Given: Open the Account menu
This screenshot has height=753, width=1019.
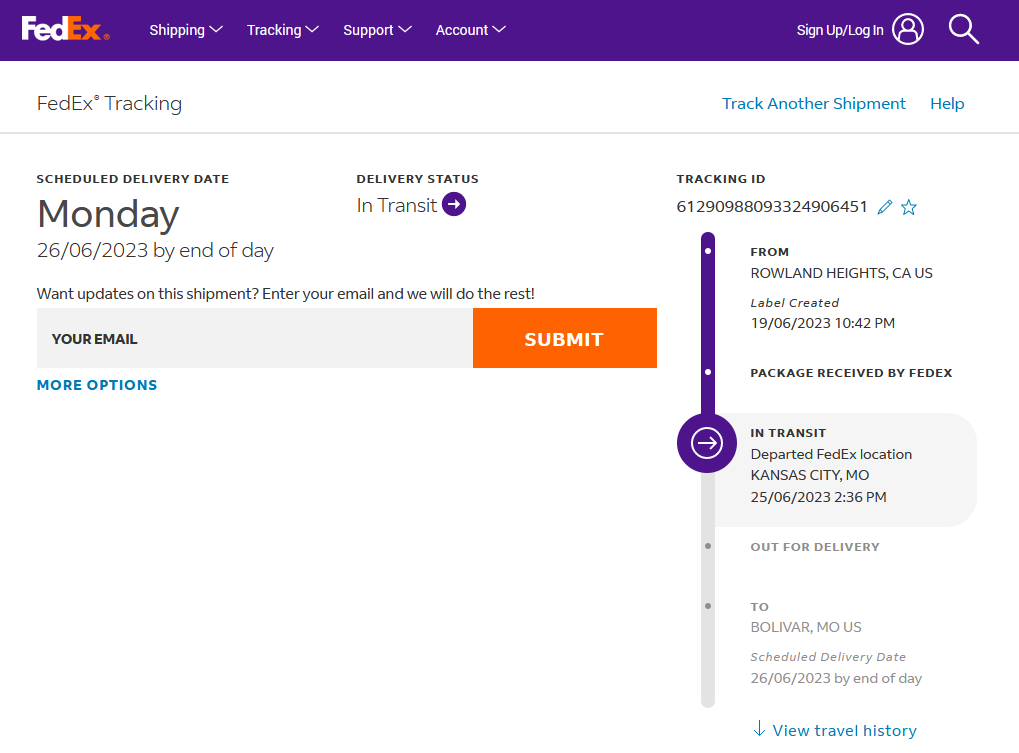Looking at the screenshot, I should pyautogui.click(x=470, y=30).
